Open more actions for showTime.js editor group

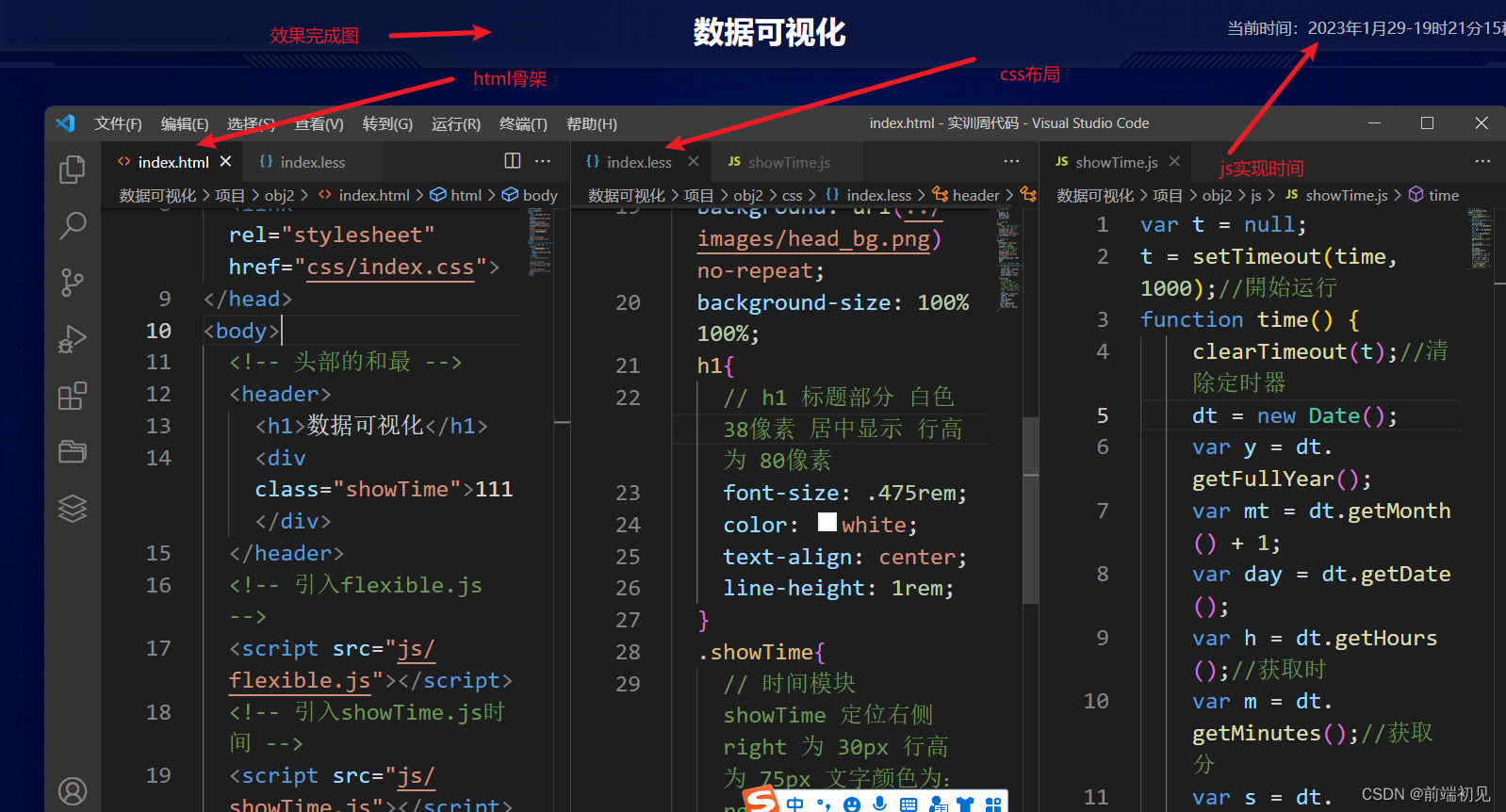click(1482, 161)
